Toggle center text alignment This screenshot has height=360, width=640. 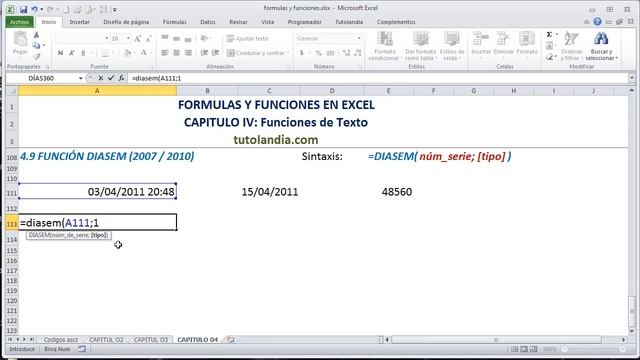(x=176, y=53)
